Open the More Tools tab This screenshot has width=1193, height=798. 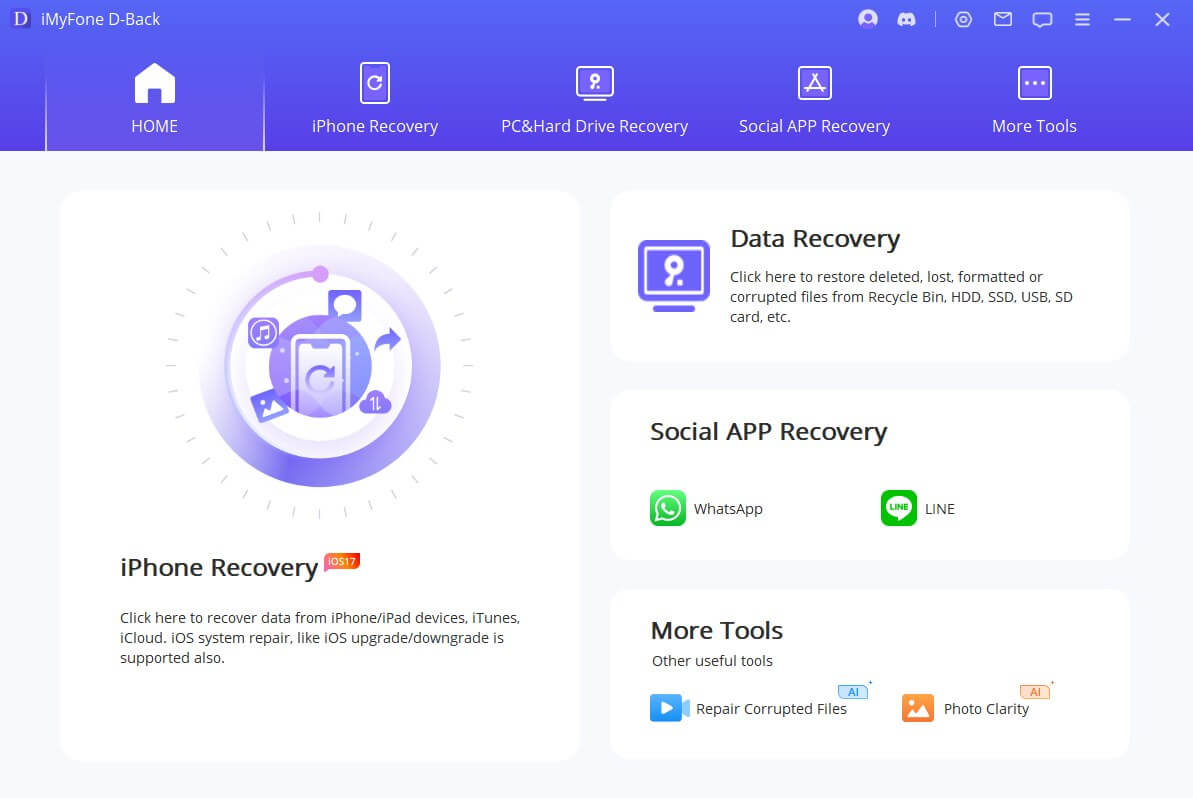tap(1034, 100)
